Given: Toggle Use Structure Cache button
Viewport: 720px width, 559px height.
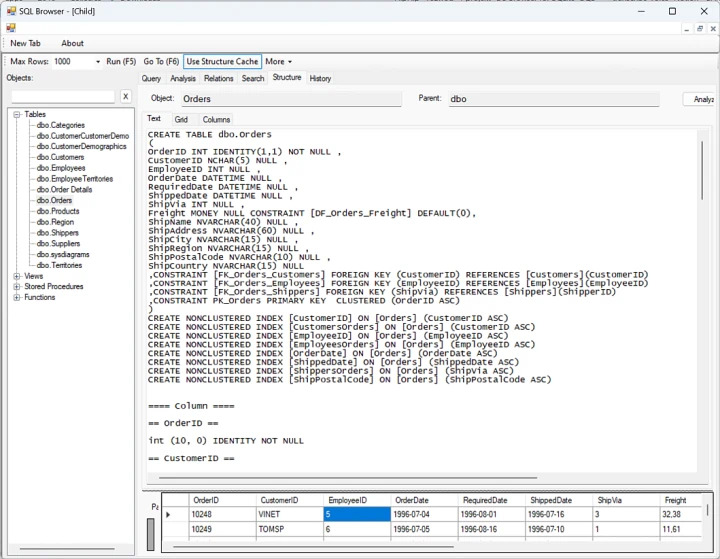Looking at the screenshot, I should [222, 62].
